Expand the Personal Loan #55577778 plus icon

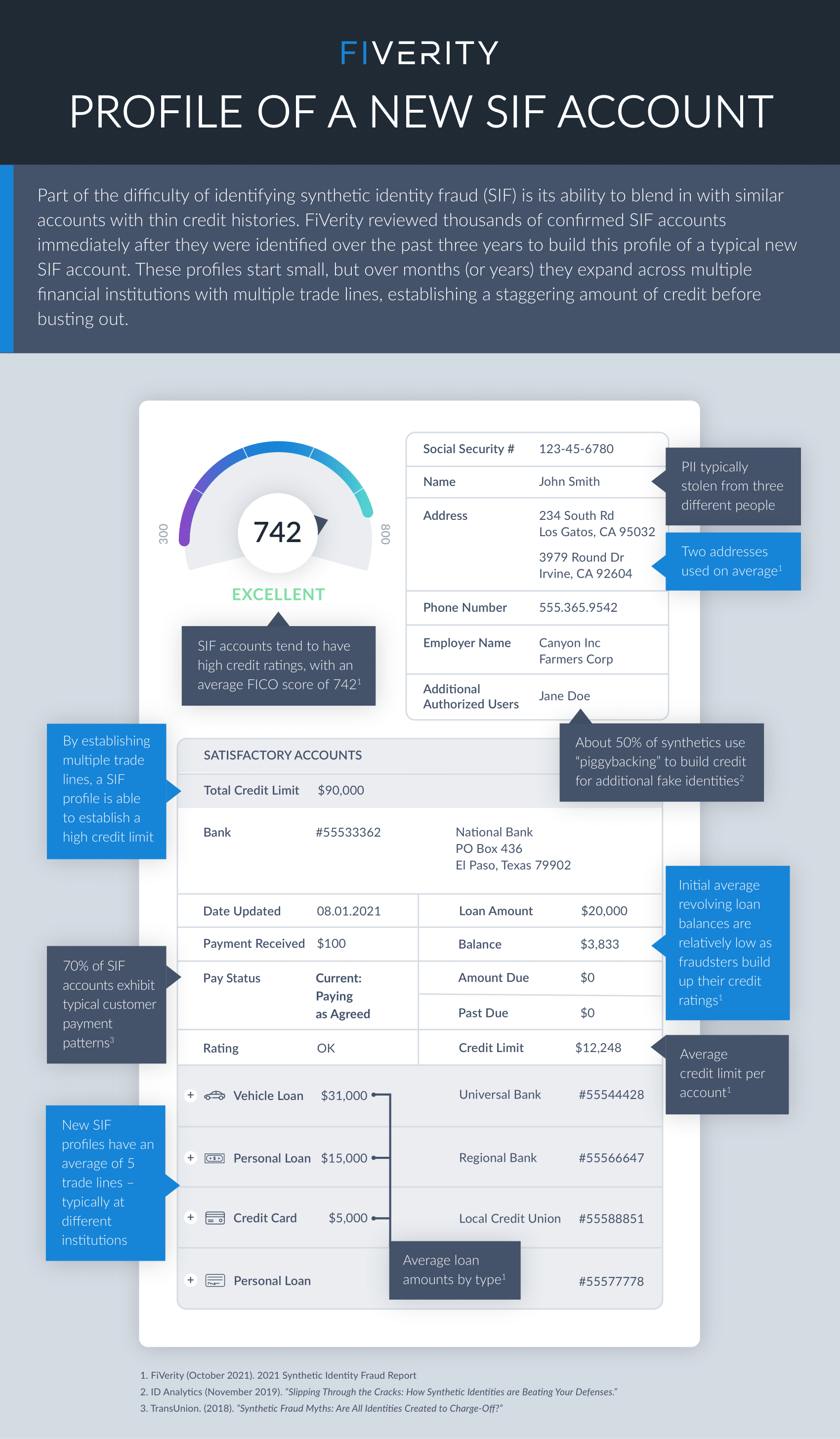click(191, 1280)
